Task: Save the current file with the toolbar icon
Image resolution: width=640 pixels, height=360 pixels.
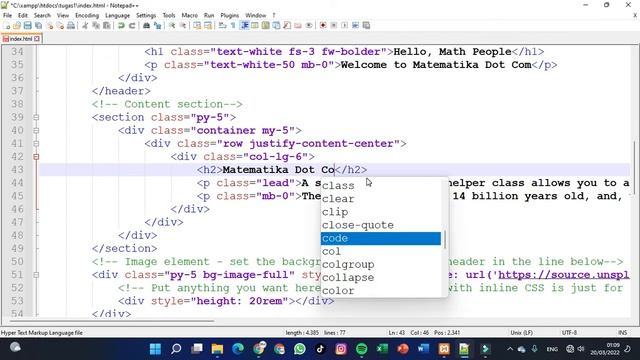Action: pos(27,25)
